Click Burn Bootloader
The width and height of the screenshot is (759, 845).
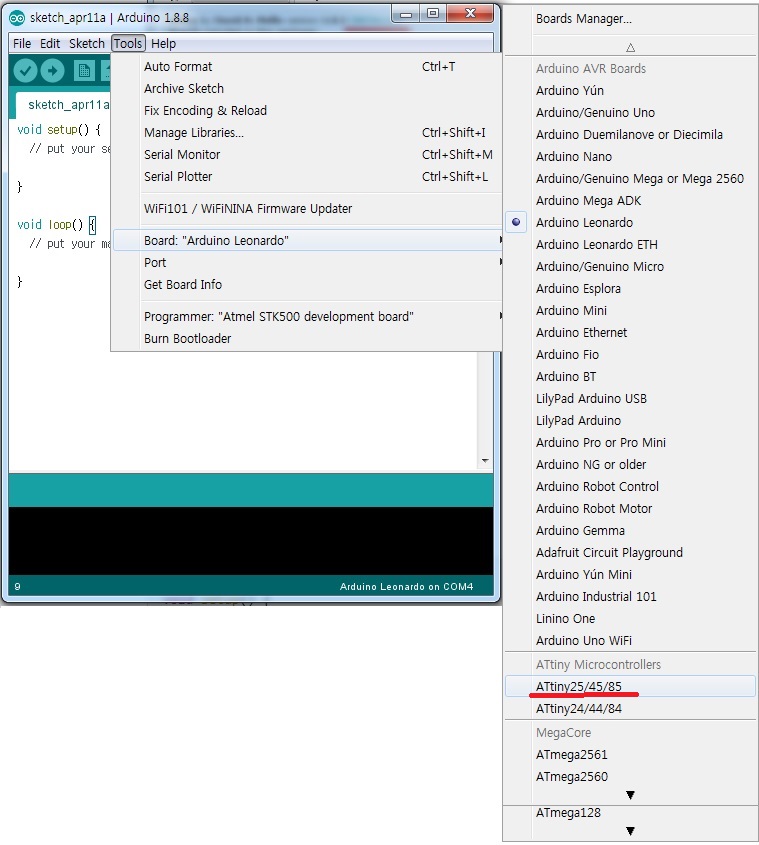click(x=307, y=338)
